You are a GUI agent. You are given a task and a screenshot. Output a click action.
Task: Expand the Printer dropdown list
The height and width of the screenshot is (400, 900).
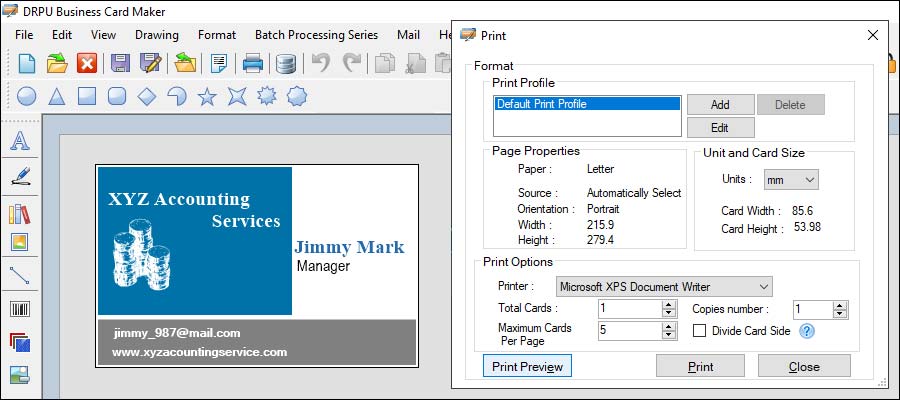tap(664, 286)
